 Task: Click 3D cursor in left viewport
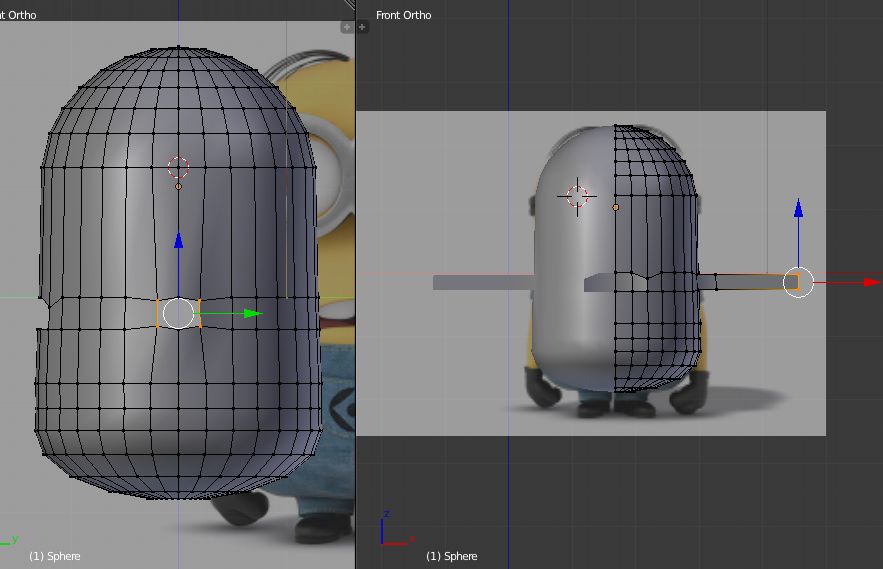[179, 167]
